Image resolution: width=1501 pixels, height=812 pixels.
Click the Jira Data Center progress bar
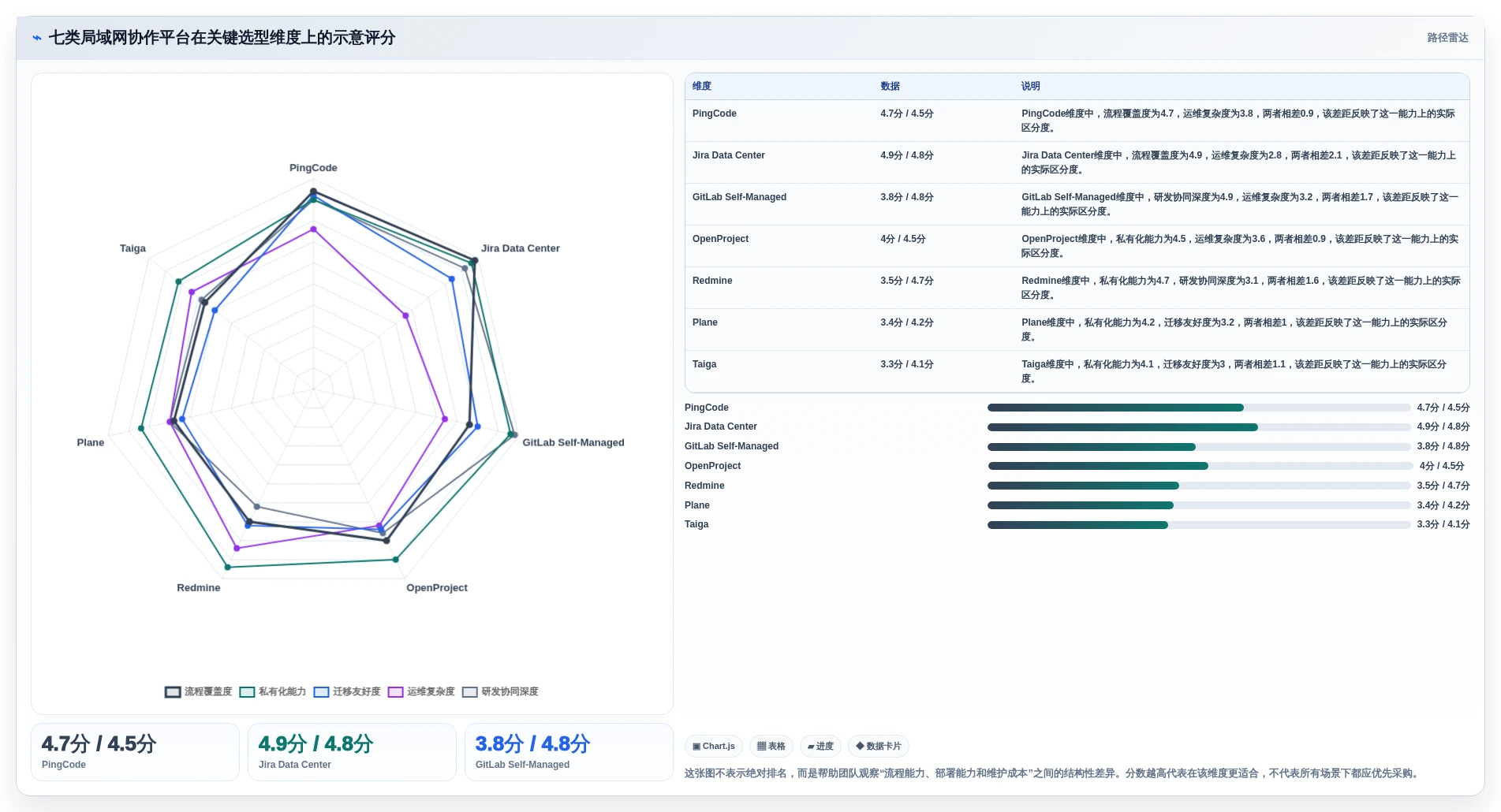point(1199,427)
